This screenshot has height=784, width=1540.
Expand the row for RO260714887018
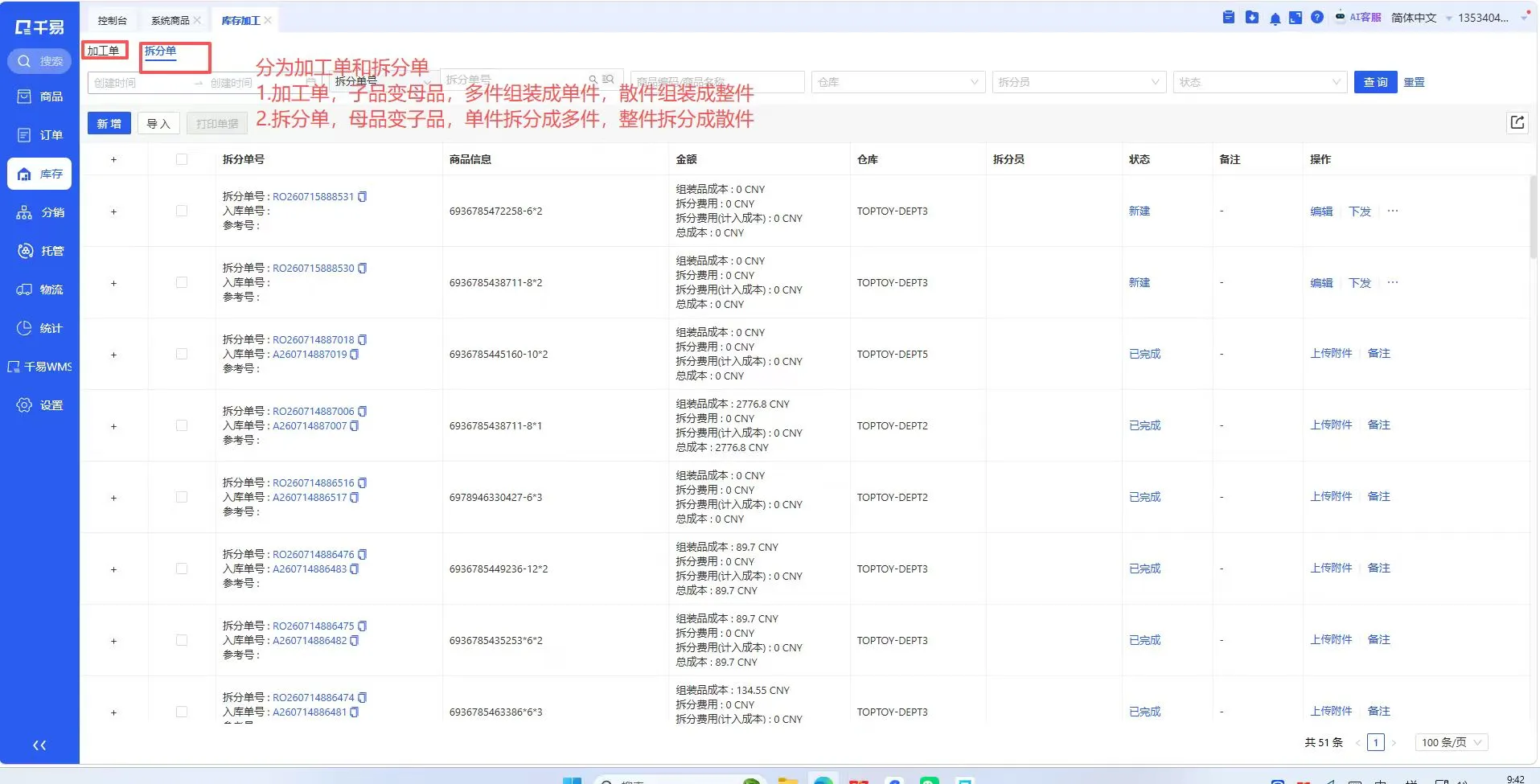113,355
